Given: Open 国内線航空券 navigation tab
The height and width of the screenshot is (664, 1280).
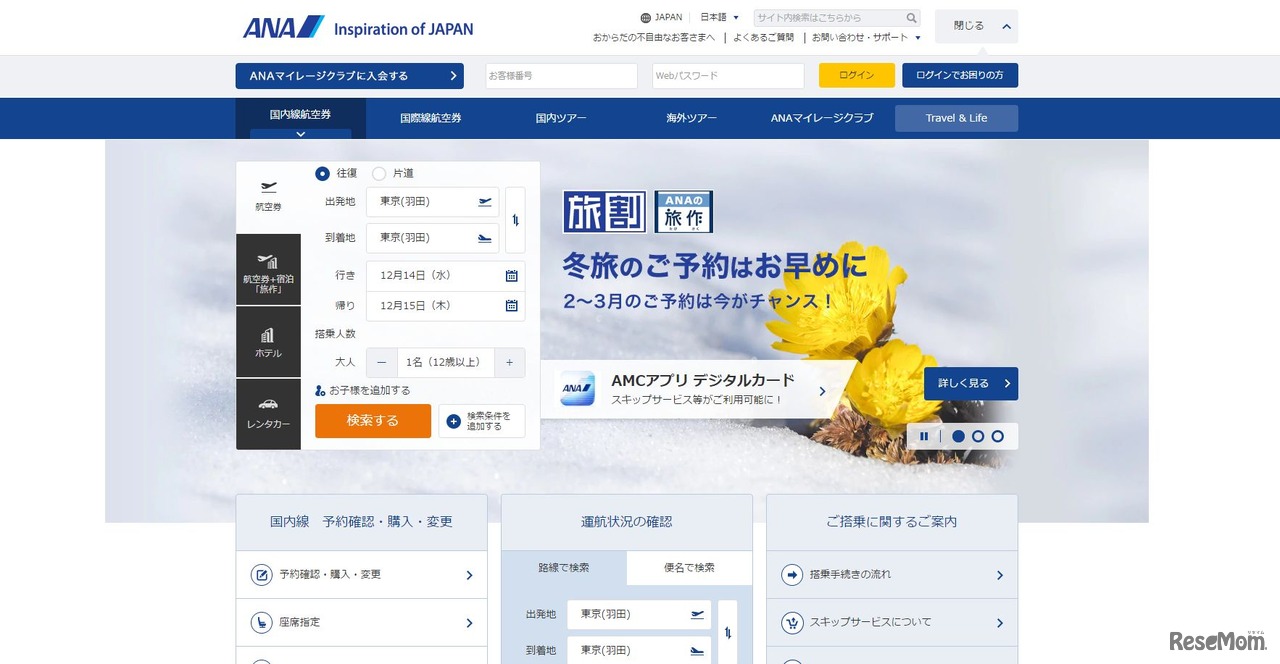Looking at the screenshot, I should pyautogui.click(x=301, y=117).
